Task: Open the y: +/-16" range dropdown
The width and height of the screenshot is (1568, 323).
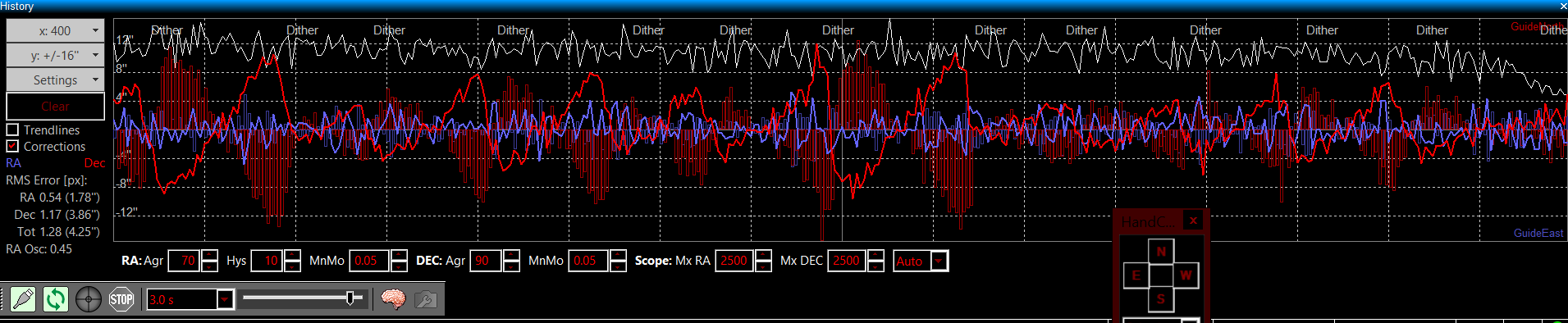Action: pyautogui.click(x=56, y=56)
